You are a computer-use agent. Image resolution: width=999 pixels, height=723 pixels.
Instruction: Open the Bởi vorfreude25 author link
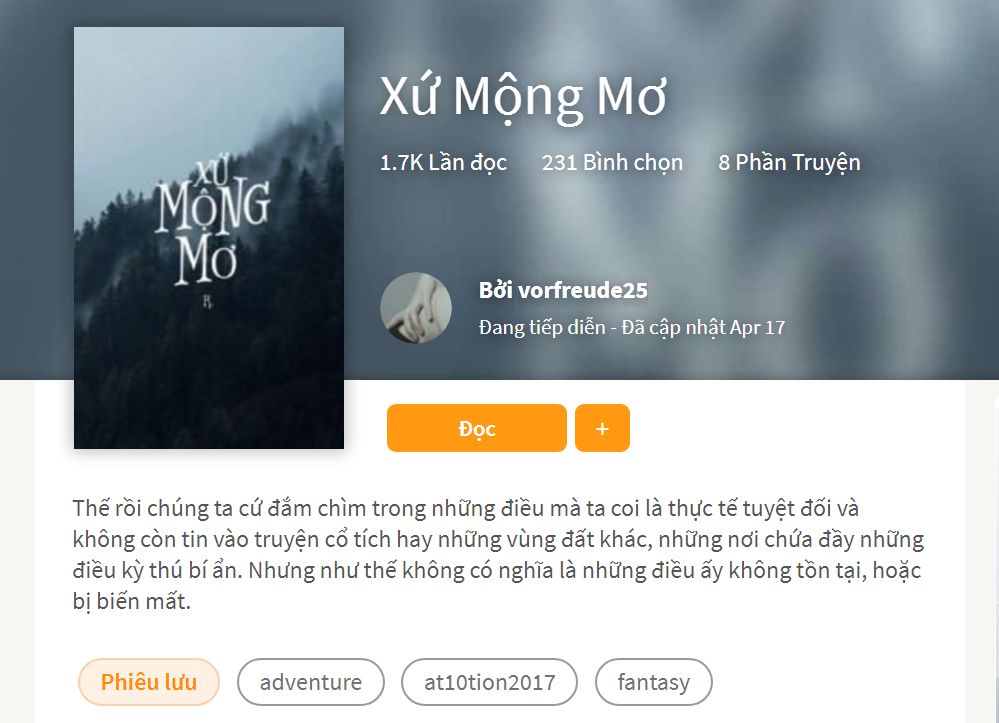pyautogui.click(x=563, y=290)
